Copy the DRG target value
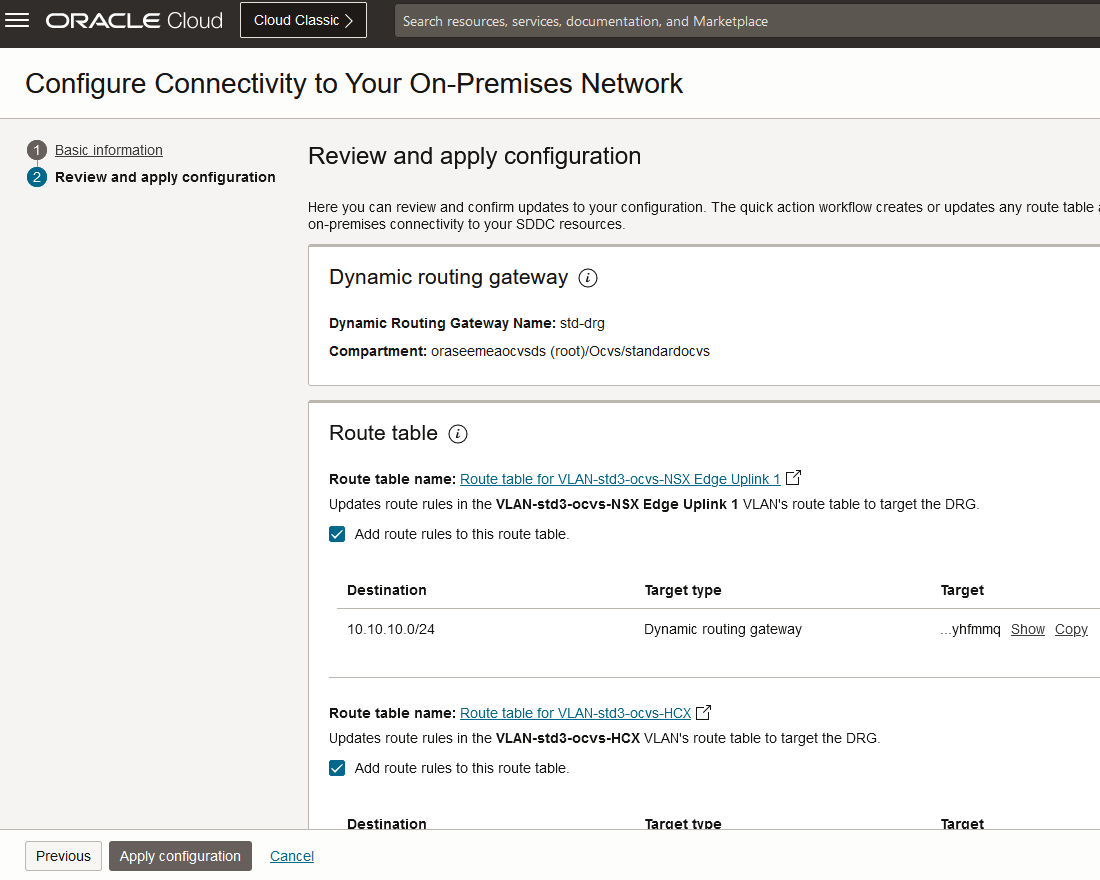 (1071, 629)
